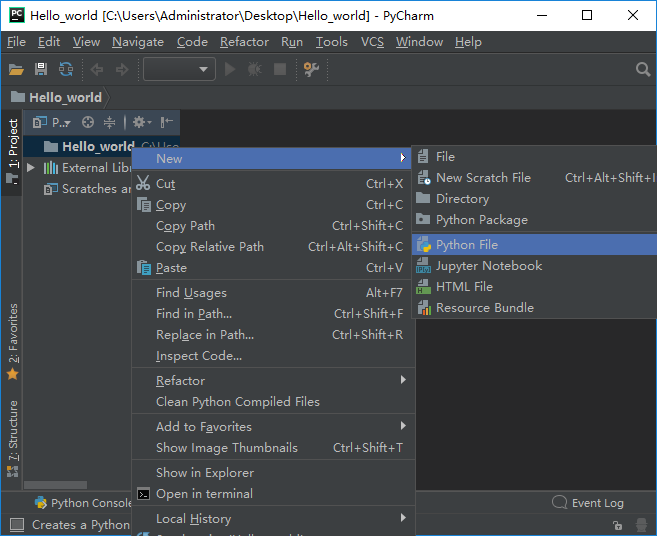Screen dimensions: 657x536
Task: Select Hello_world project root folder
Action: tap(89, 146)
